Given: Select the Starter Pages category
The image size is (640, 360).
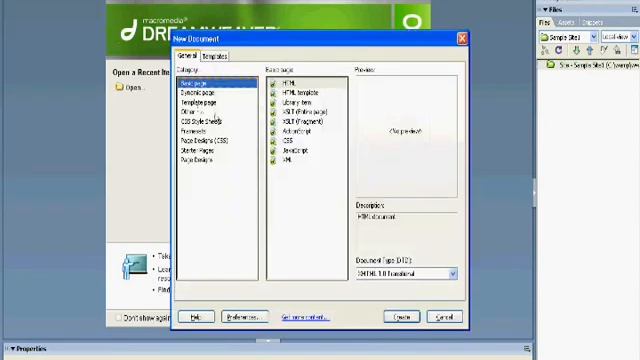Looking at the screenshot, I should coord(217,151).
